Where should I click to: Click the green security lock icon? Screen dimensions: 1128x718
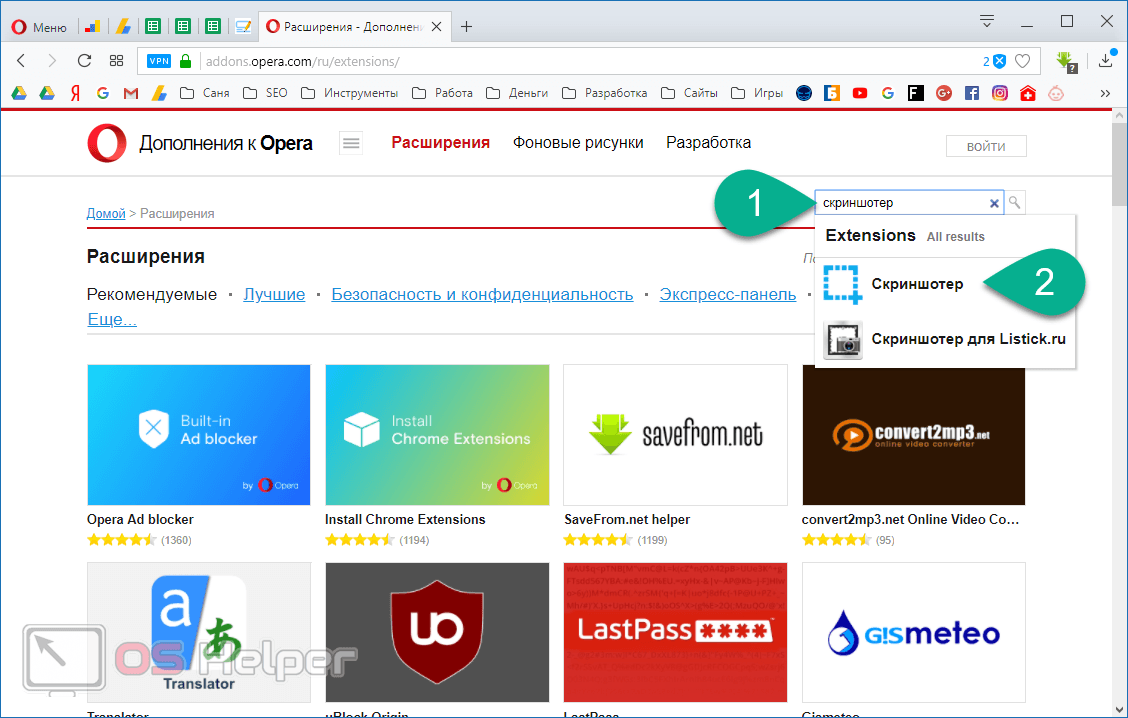(185, 61)
